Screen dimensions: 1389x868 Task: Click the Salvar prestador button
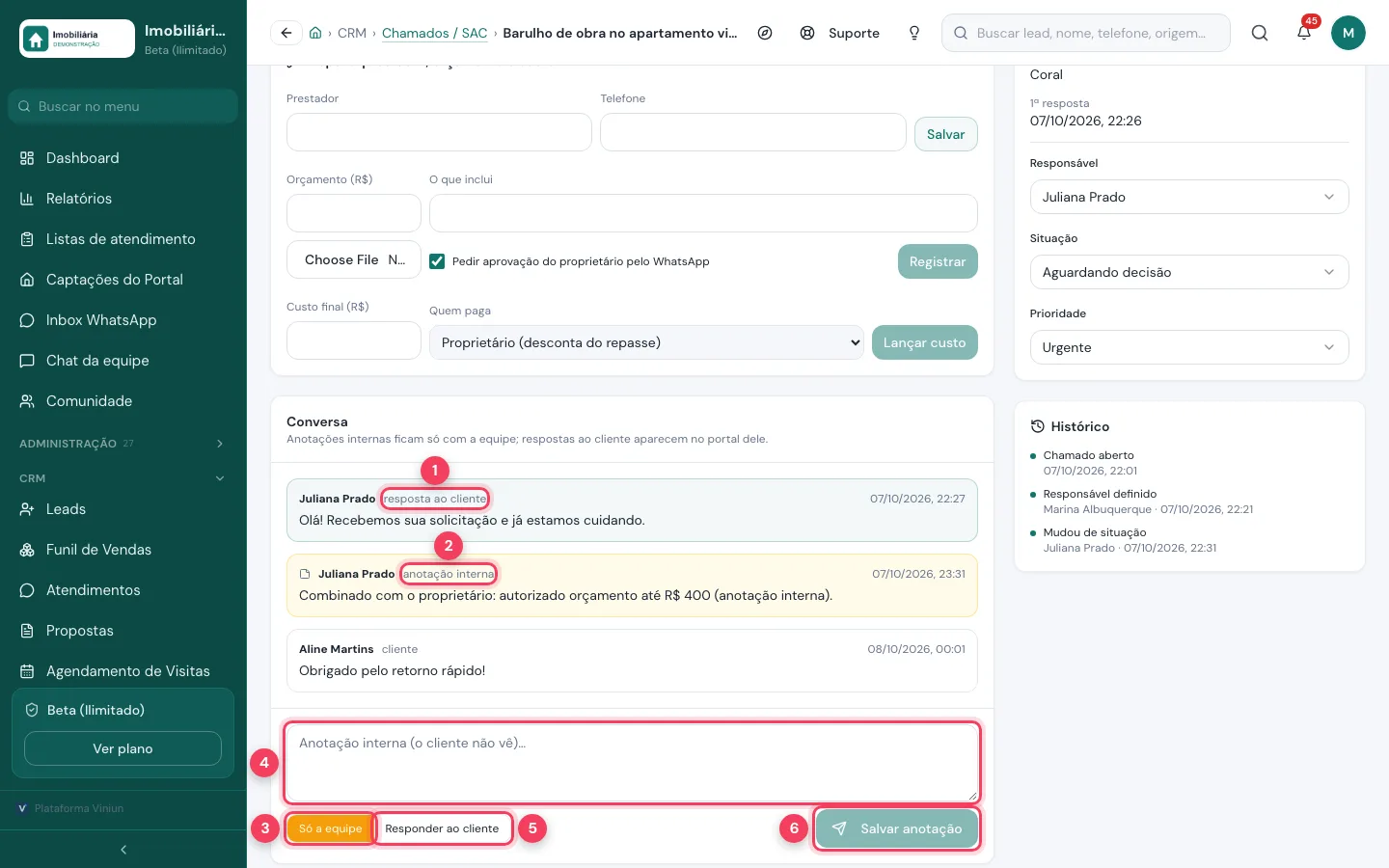pyautogui.click(x=945, y=134)
